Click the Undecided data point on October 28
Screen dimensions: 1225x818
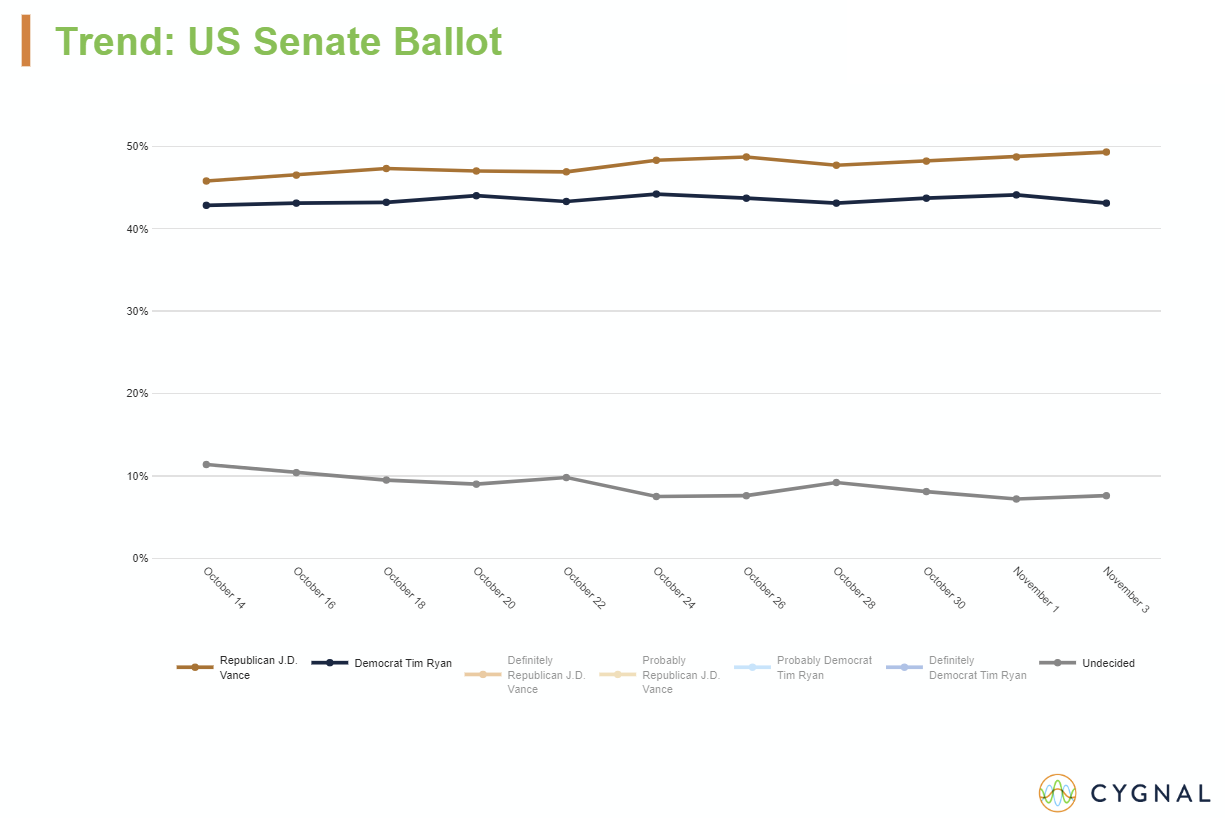coord(836,482)
